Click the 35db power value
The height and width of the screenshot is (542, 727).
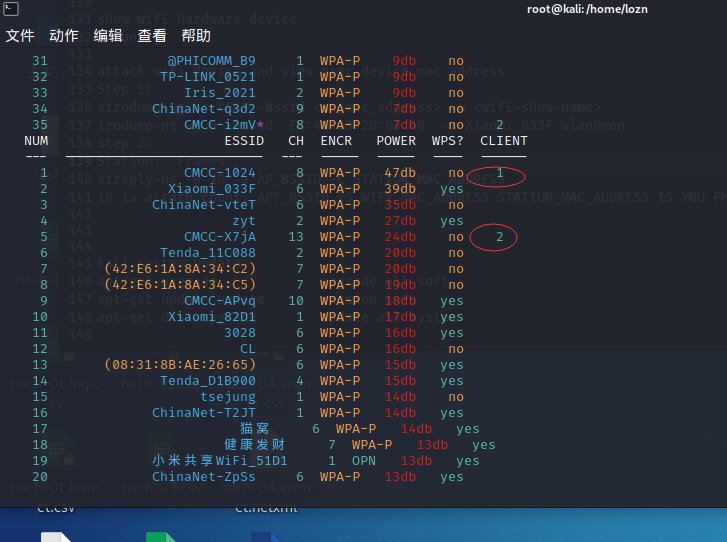400,205
